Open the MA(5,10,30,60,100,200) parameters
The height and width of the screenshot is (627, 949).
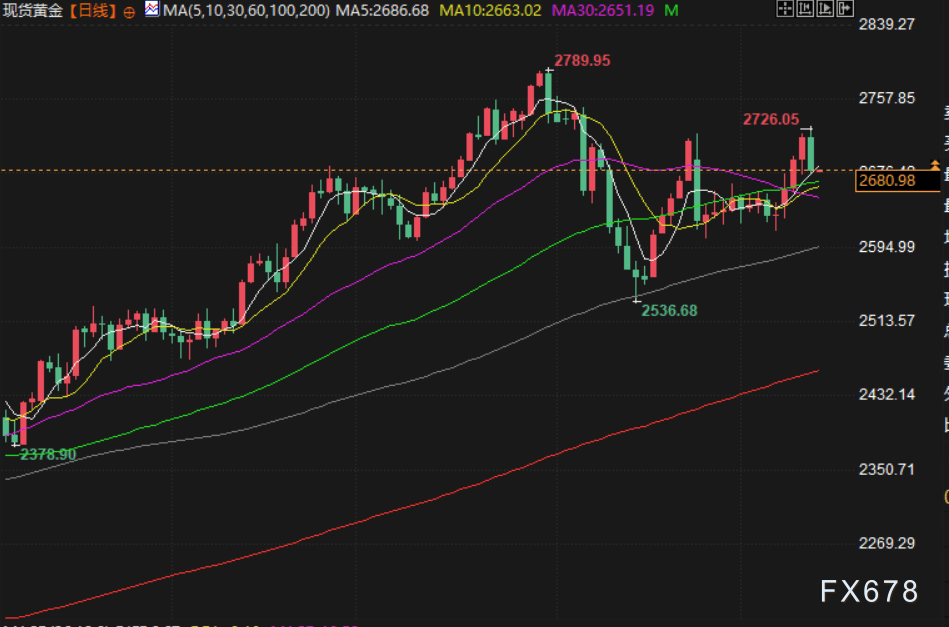coord(246,10)
